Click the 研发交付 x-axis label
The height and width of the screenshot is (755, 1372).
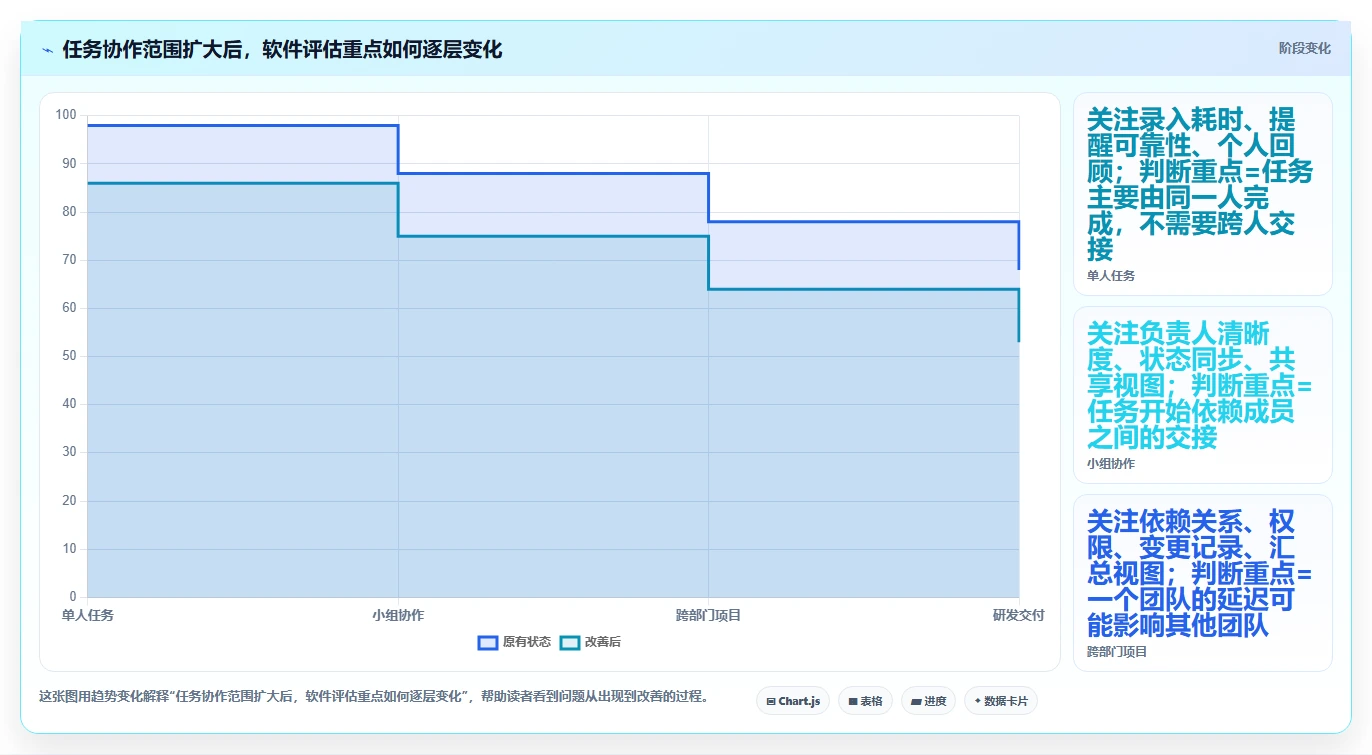click(x=1018, y=615)
